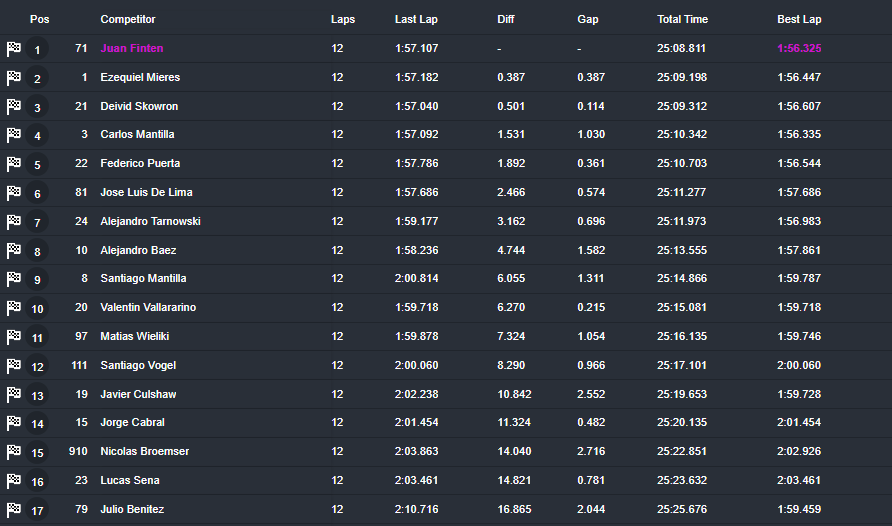Click Juan Finten's purple best lap 1:56.325
The height and width of the screenshot is (526, 892).
point(799,48)
